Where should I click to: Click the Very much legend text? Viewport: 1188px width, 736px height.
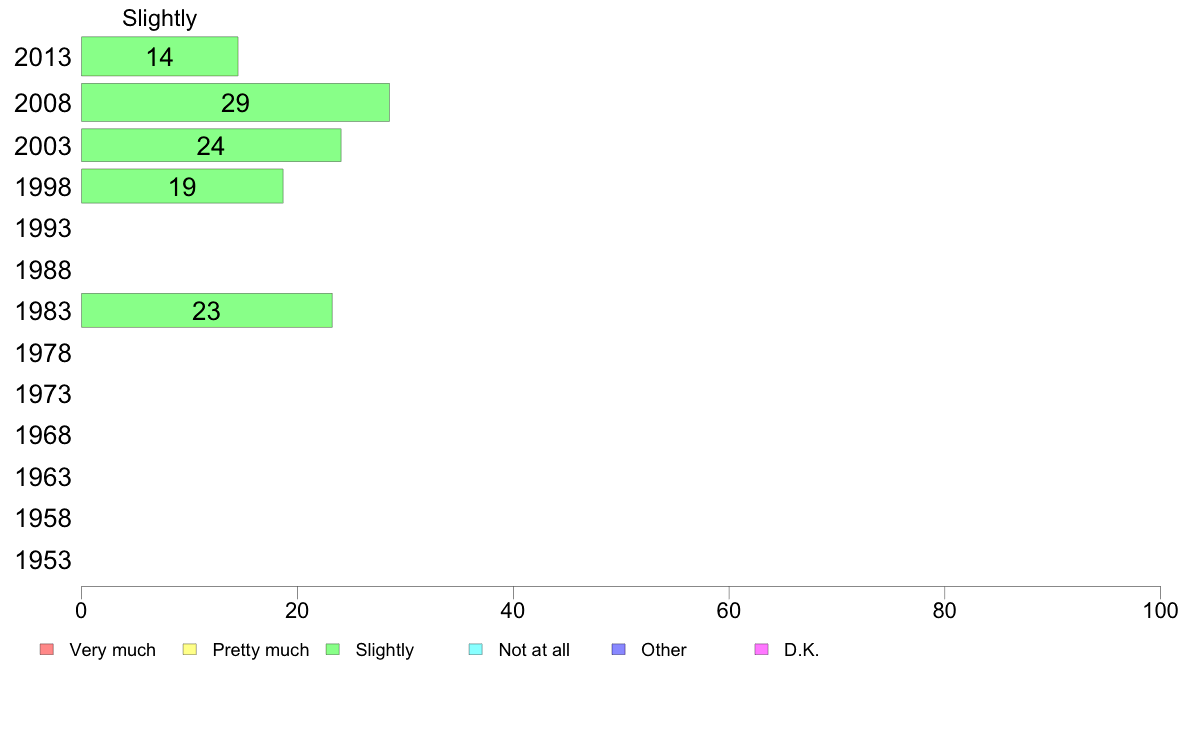(112, 650)
